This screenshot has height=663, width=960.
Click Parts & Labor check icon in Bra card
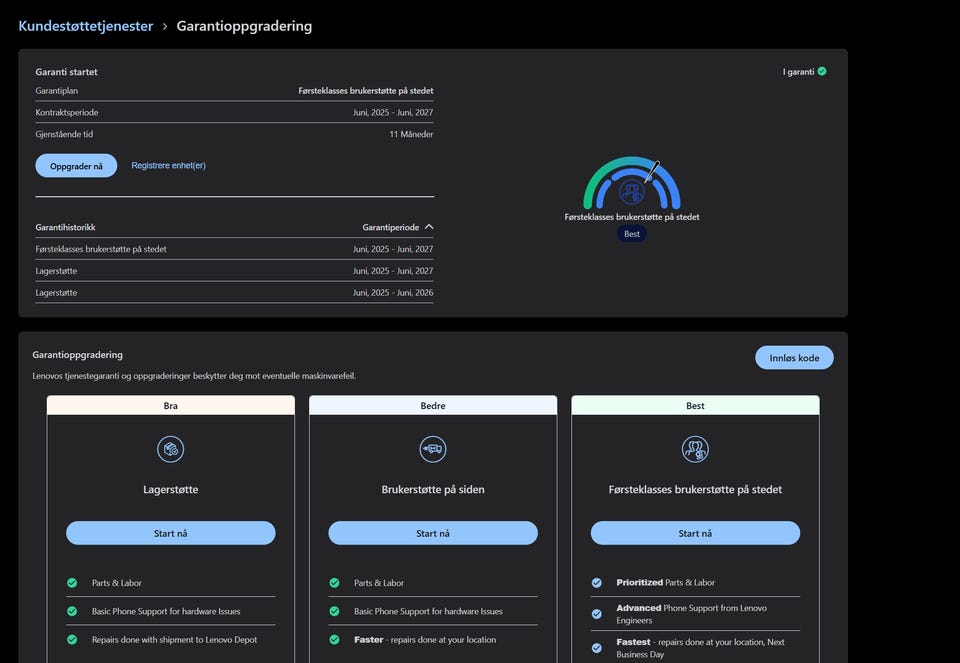[72, 583]
